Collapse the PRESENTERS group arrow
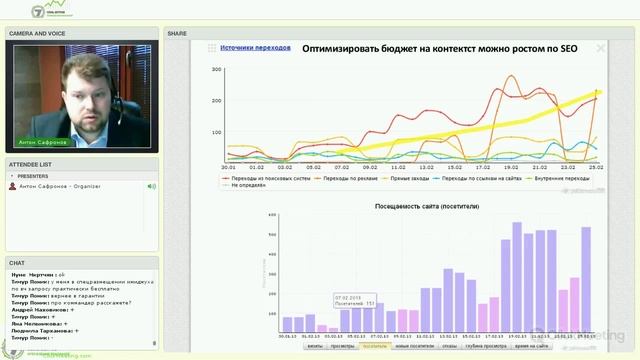The width and height of the screenshot is (640, 360). (x=12, y=176)
